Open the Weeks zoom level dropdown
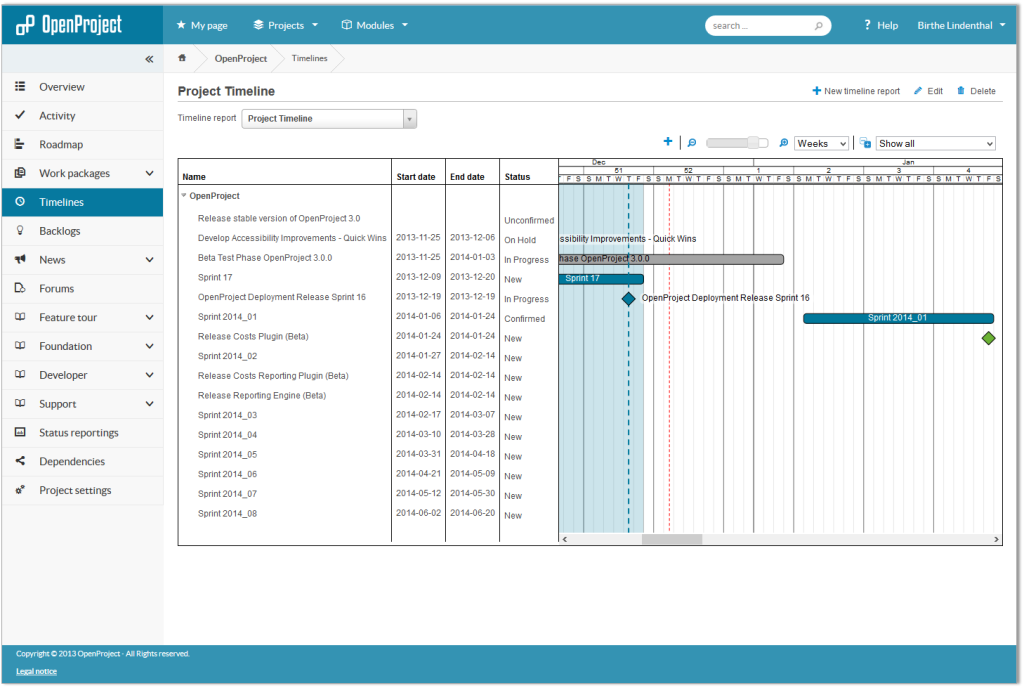This screenshot has width=1024, height=688. tap(822, 144)
